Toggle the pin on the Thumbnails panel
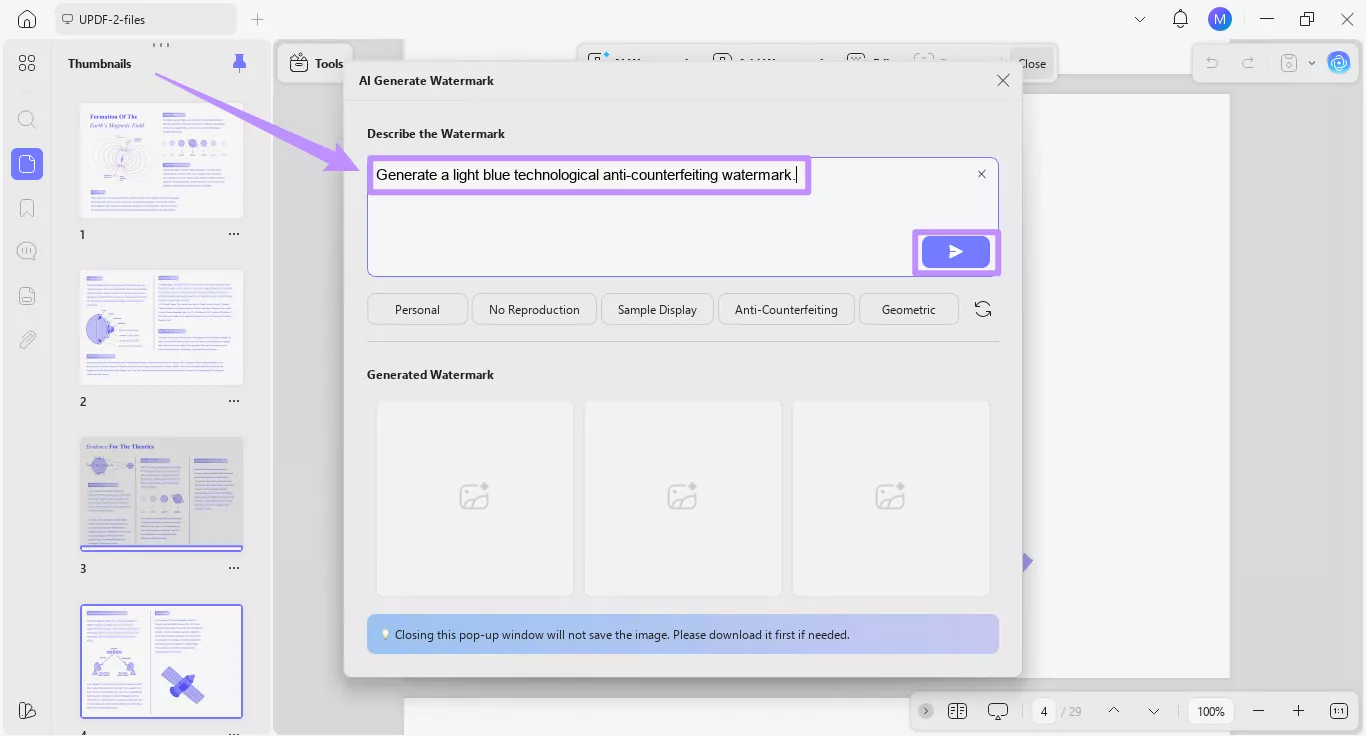Image resolution: width=1366 pixels, height=736 pixels. pos(239,63)
